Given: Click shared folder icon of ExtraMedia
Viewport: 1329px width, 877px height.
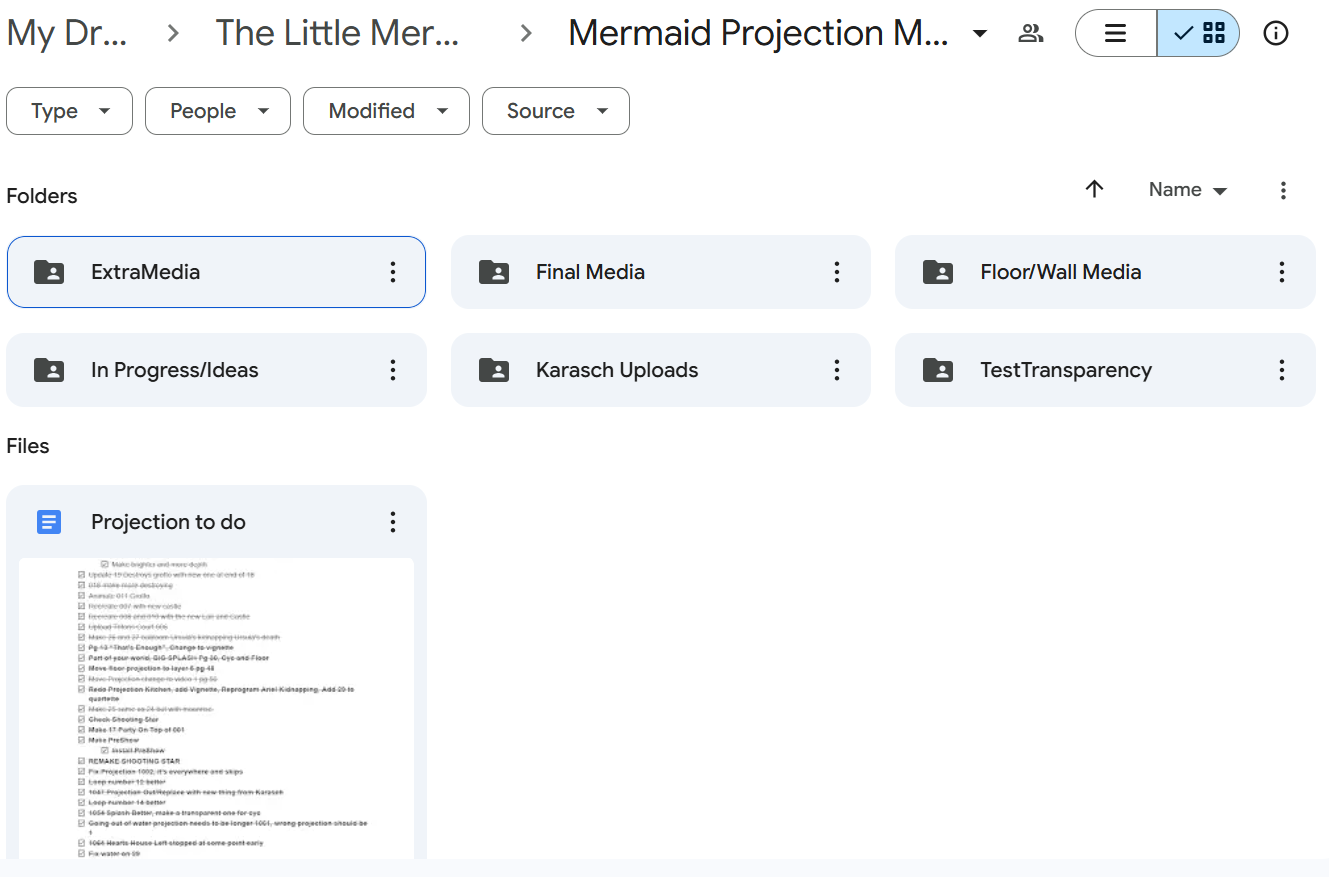Looking at the screenshot, I should pos(49,272).
